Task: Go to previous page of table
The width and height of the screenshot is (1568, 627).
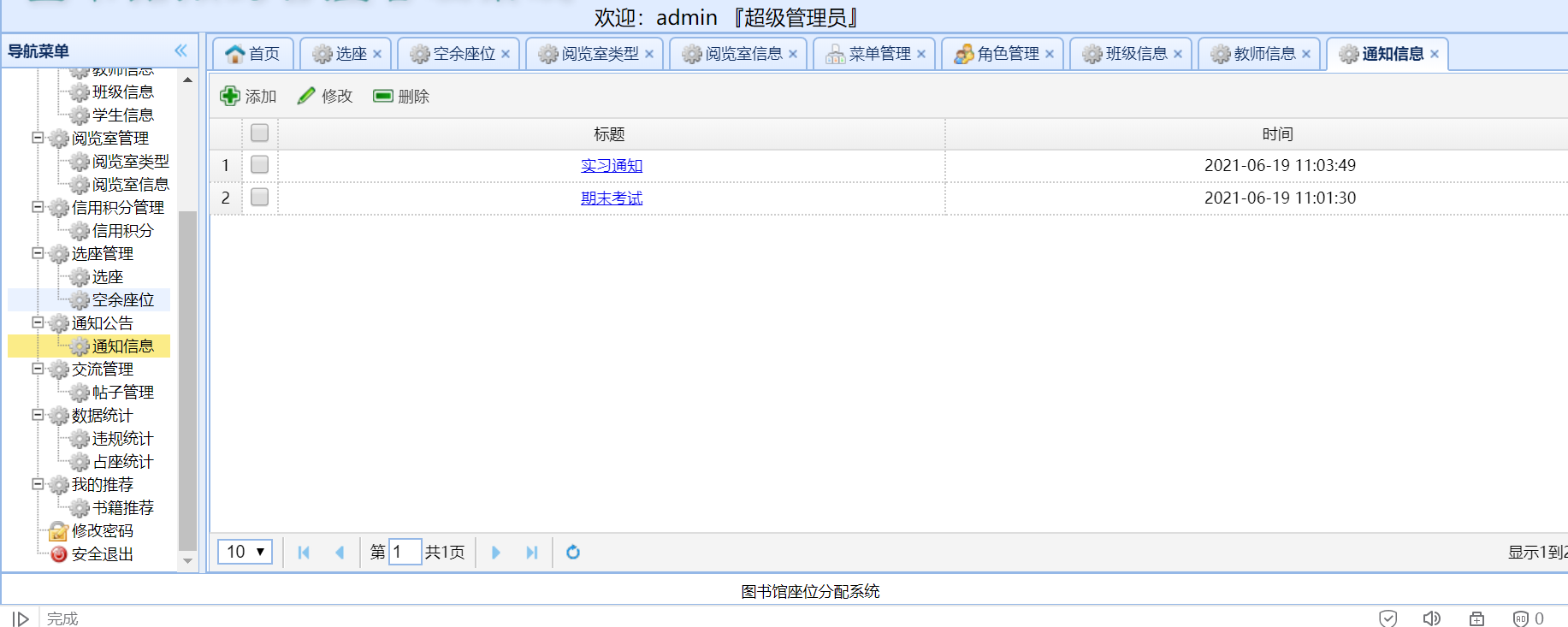Action: coord(340,553)
